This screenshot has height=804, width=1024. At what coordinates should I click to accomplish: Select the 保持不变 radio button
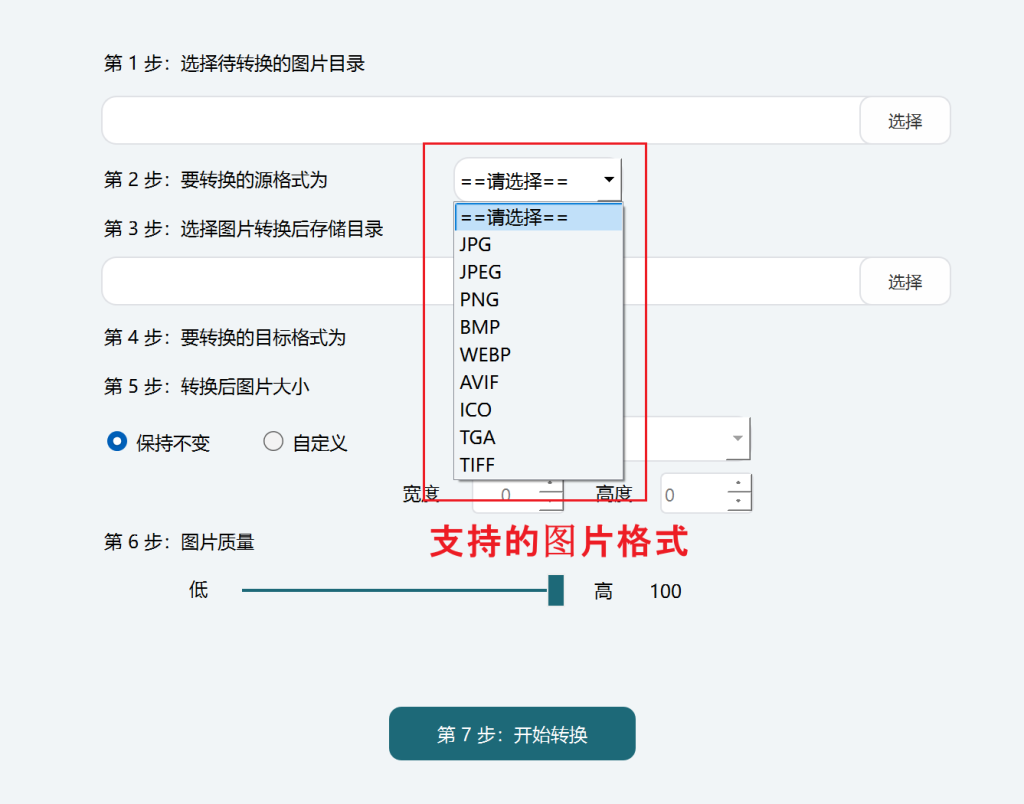(117, 442)
